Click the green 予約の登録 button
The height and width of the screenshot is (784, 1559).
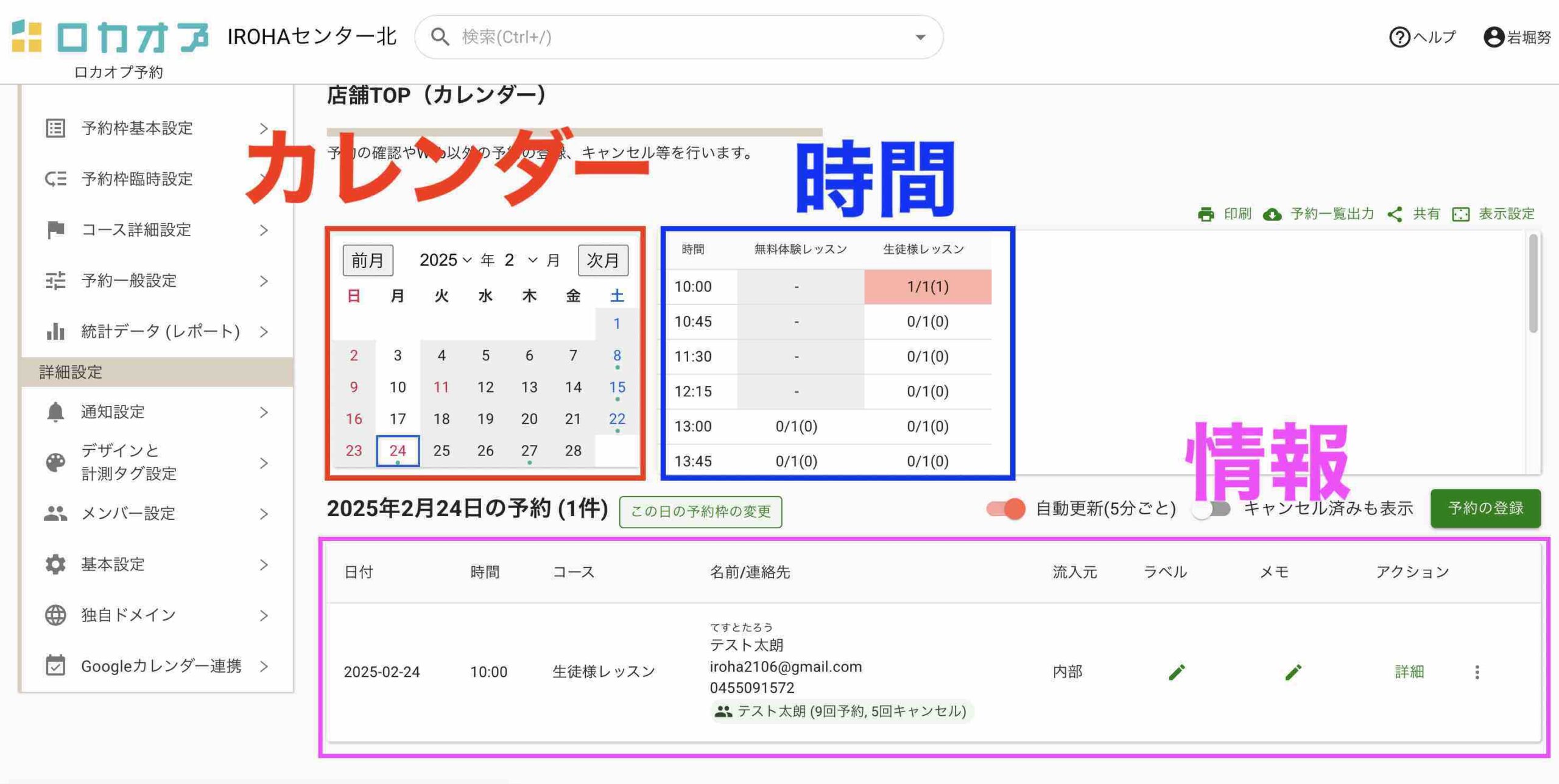coord(1485,508)
